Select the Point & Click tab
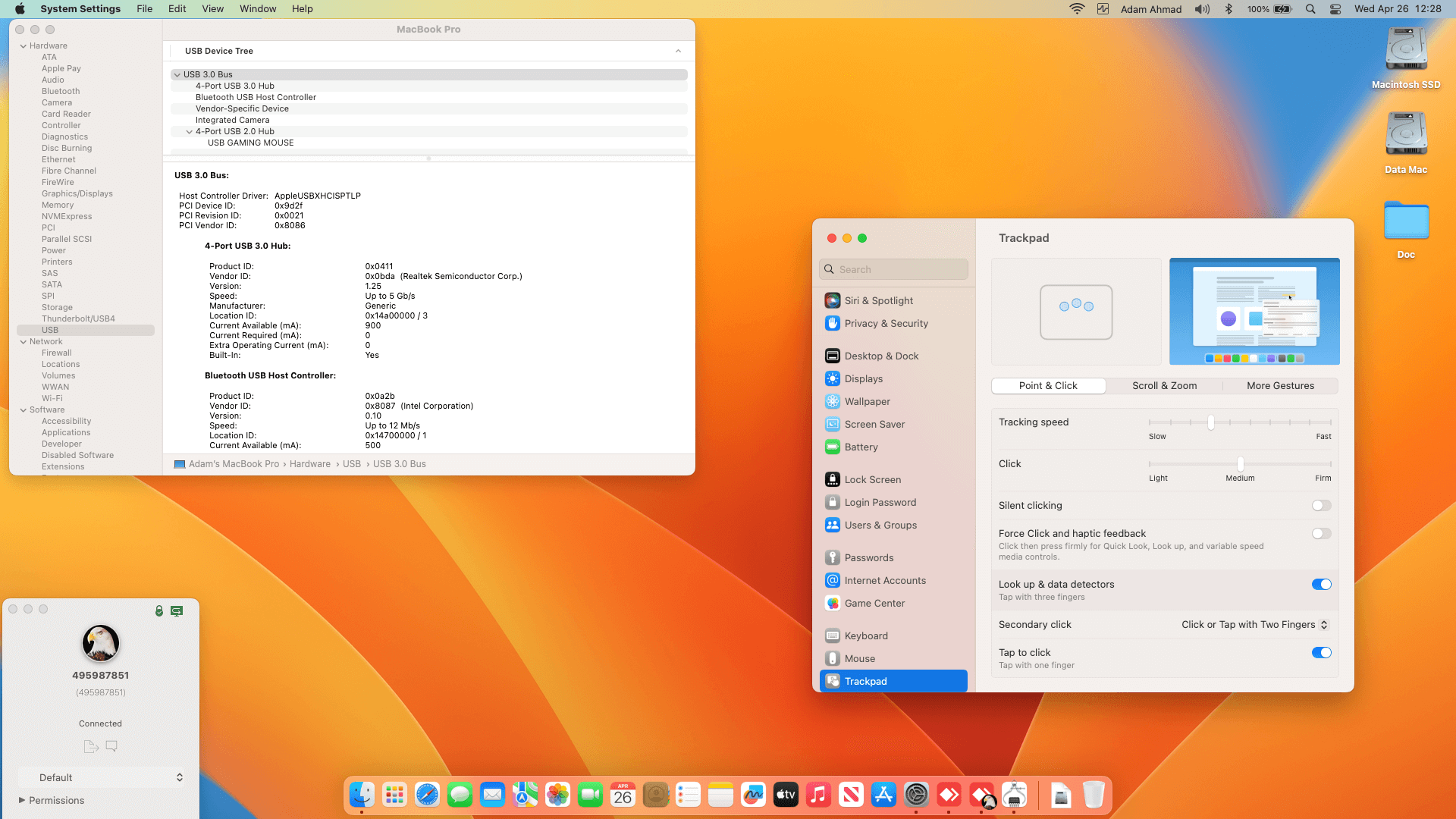Image resolution: width=1456 pixels, height=819 pixels. [x=1048, y=386]
